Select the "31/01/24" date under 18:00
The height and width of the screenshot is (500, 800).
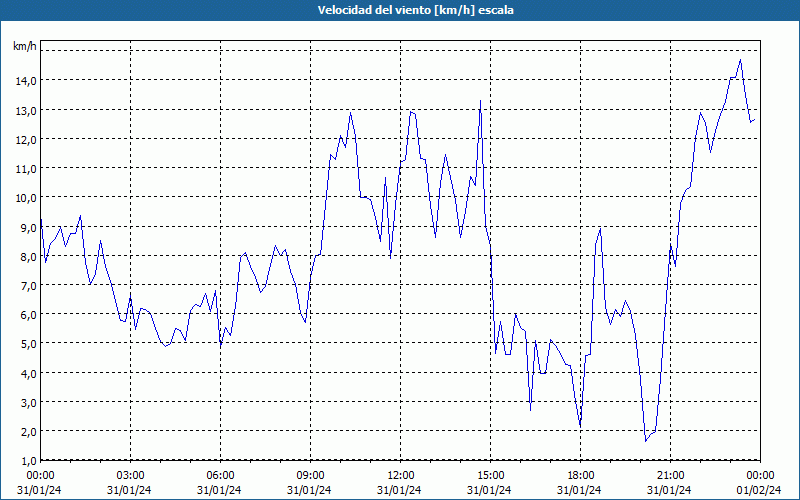580,490
